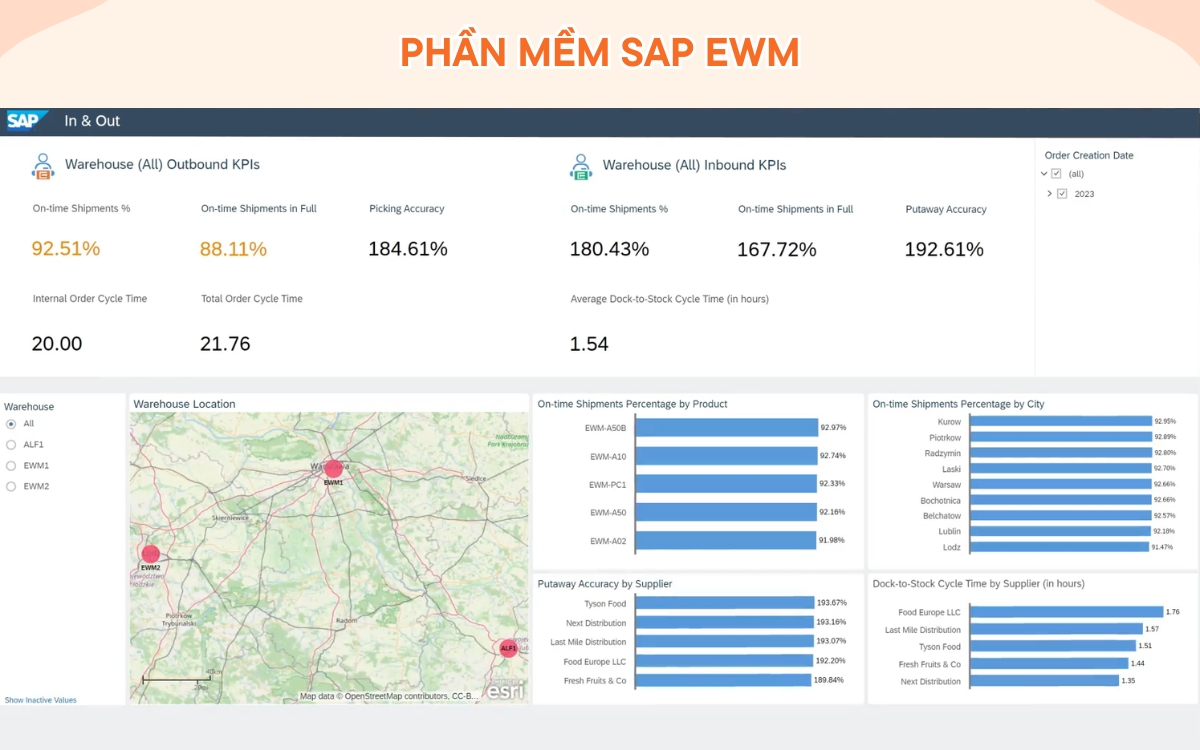Click Tyson Food dock-to-stock bar
This screenshot has width=1200, height=750.
pyautogui.click(x=1053, y=647)
